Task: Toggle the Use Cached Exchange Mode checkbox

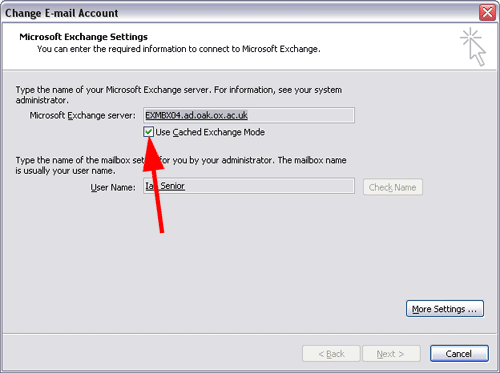Action: tap(148, 132)
